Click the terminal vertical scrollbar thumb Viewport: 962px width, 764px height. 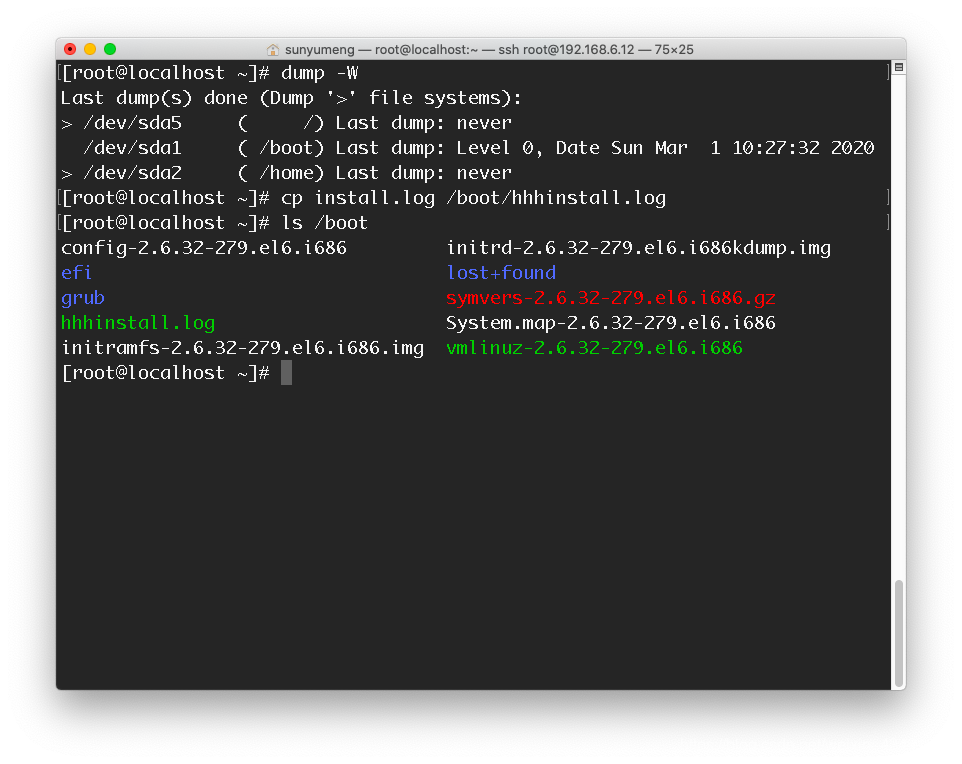(x=899, y=633)
